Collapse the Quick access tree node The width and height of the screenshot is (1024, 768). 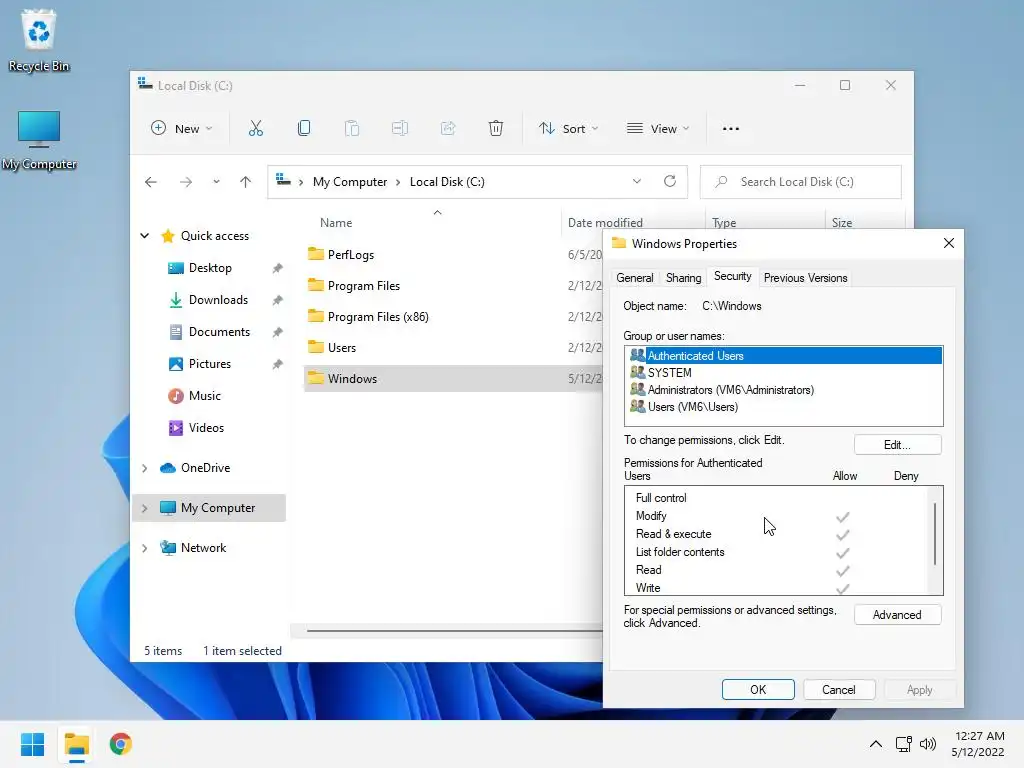(x=145, y=236)
